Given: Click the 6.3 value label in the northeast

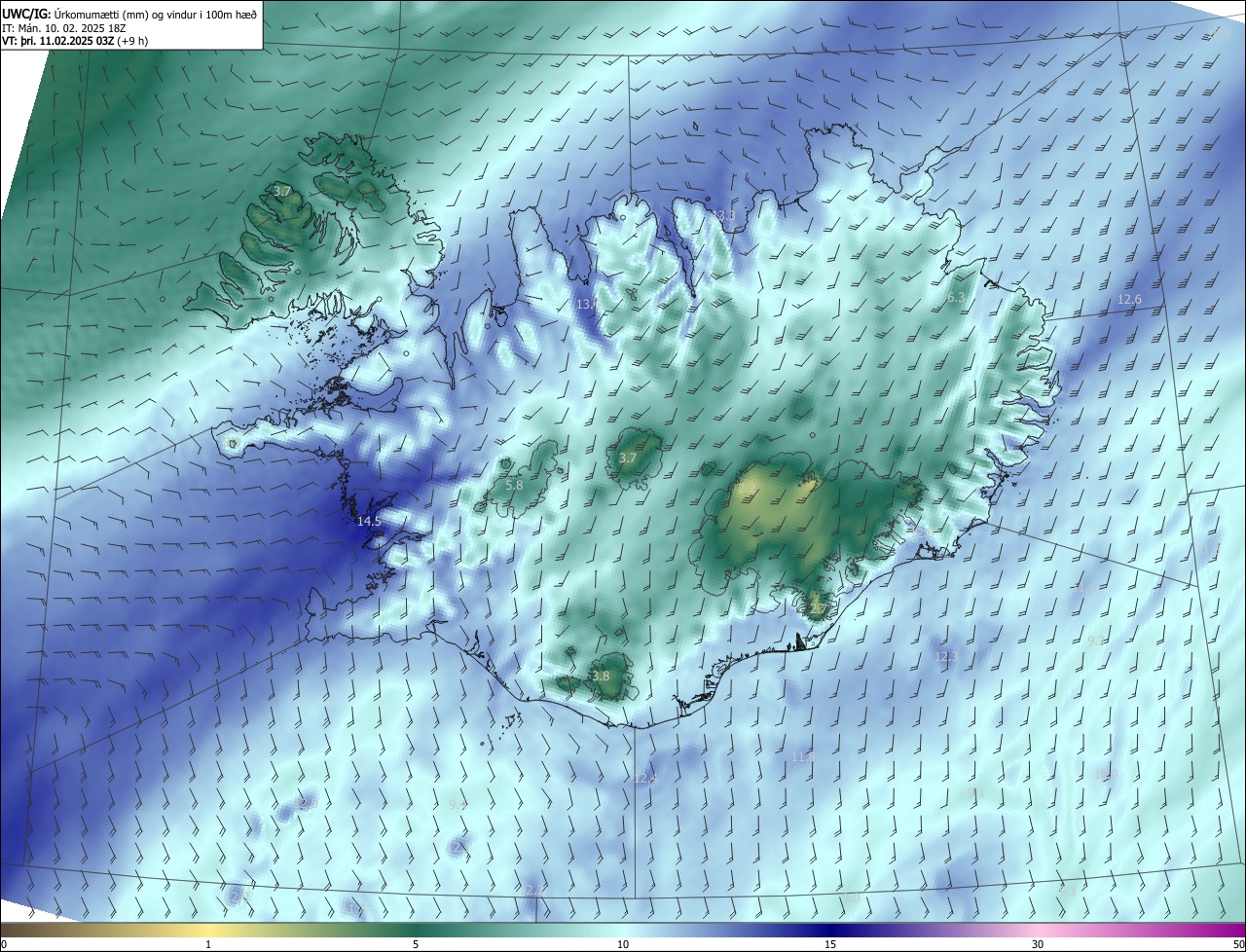Looking at the screenshot, I should click(956, 298).
